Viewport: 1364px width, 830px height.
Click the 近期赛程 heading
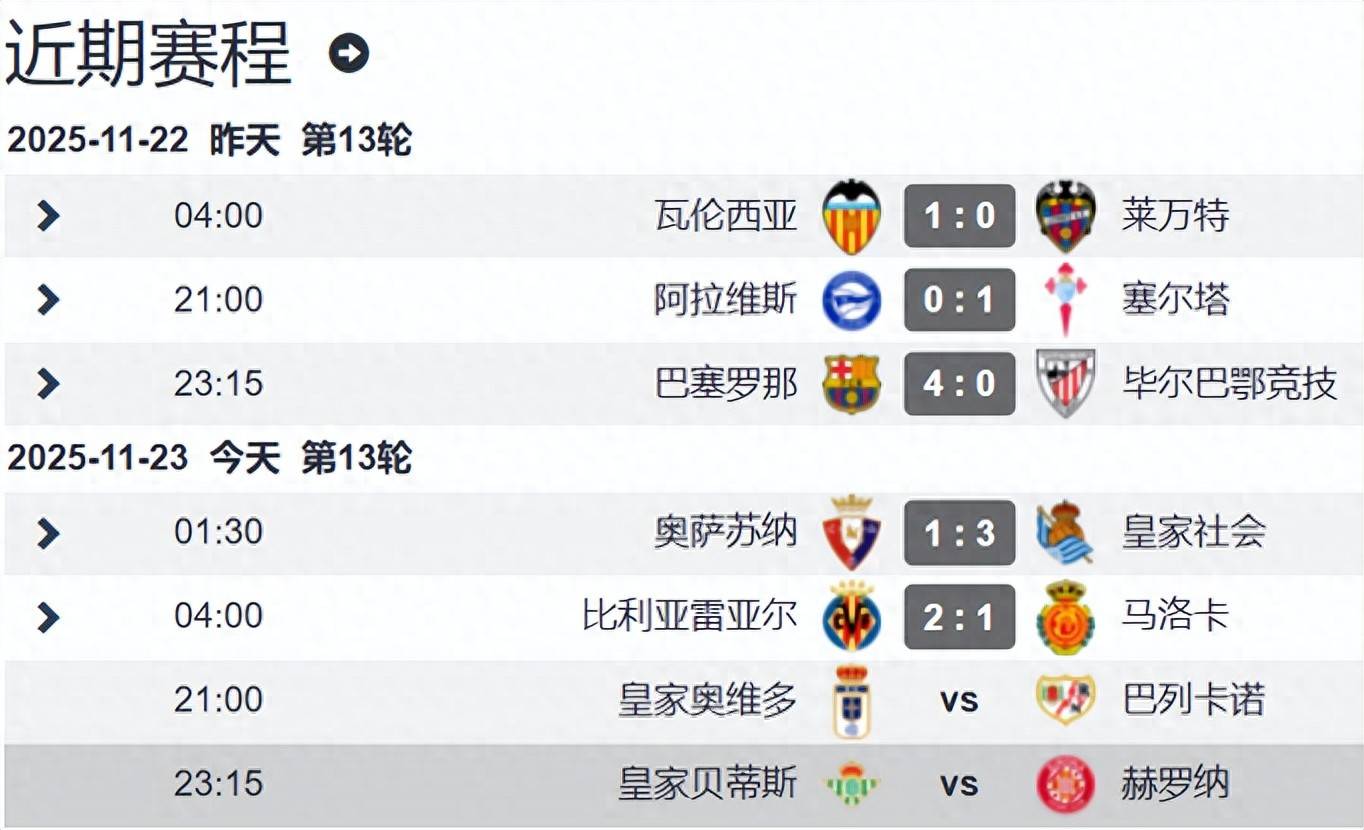(x=149, y=52)
